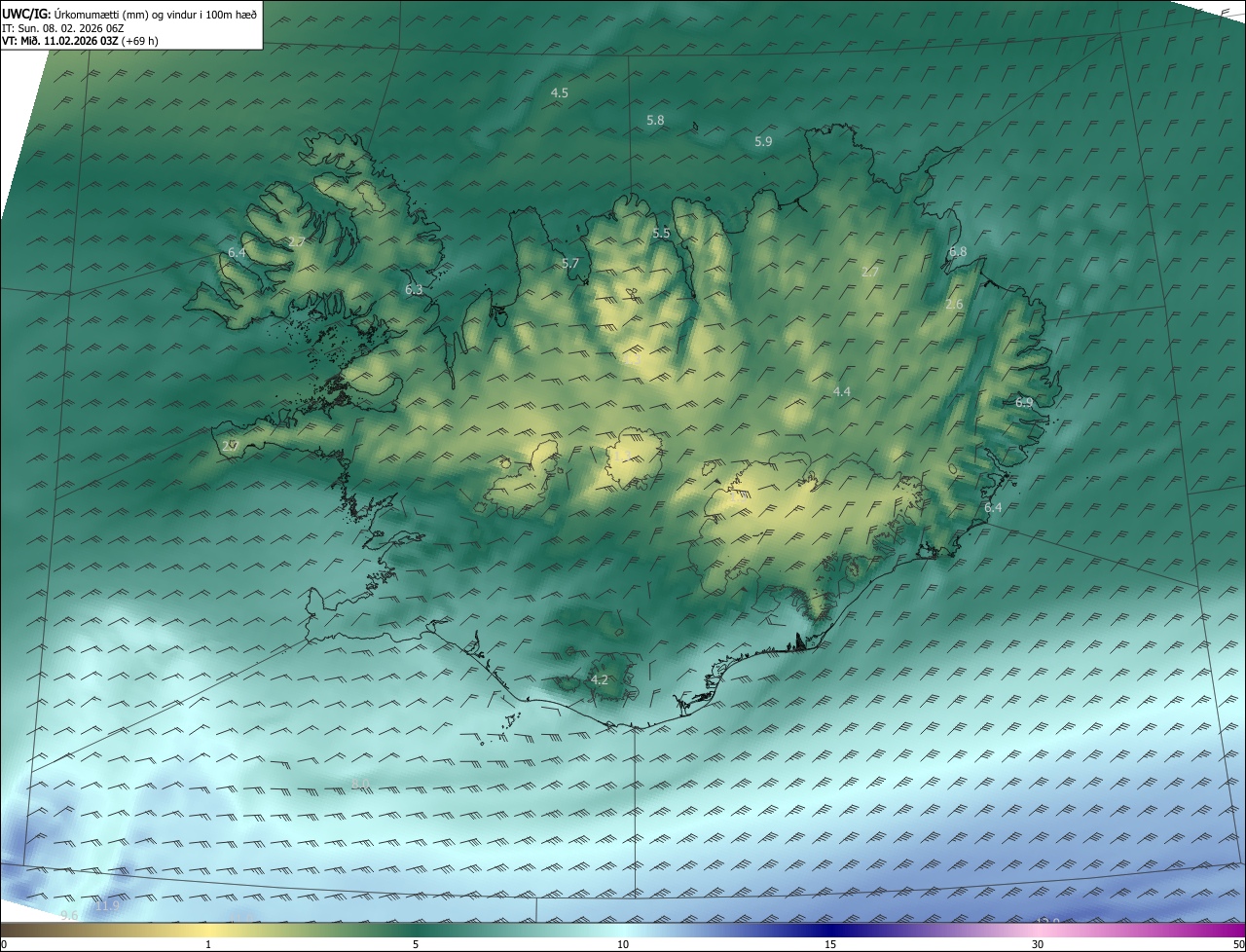Click the 5.5 value label in the northern fjord
This screenshot has width=1246, height=952.
click(661, 234)
